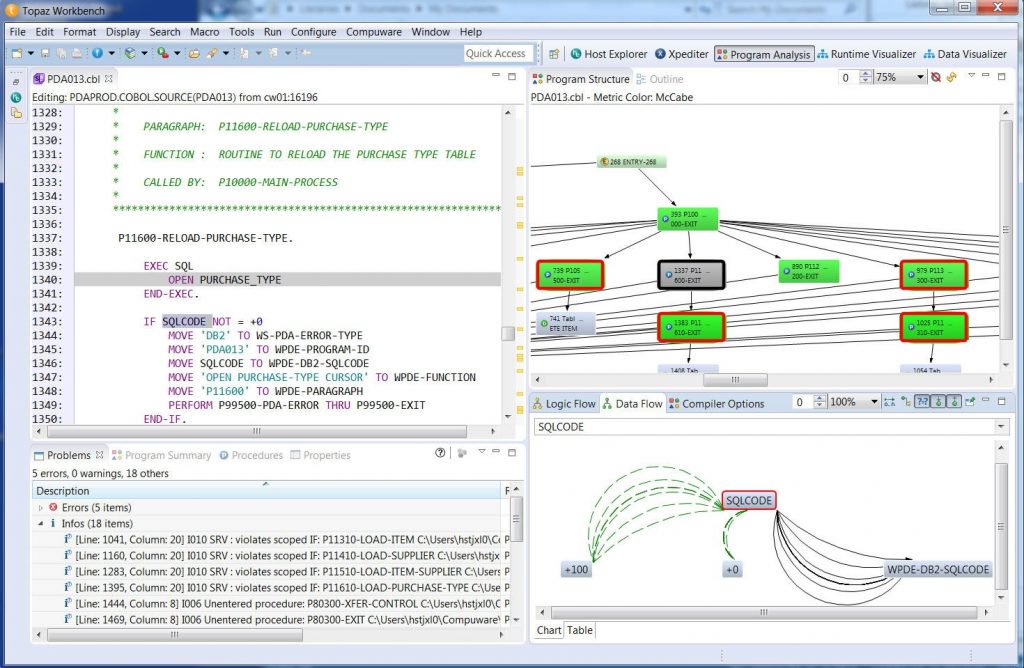
Task: Select the Table tab under data flow chart
Action: click(x=580, y=630)
